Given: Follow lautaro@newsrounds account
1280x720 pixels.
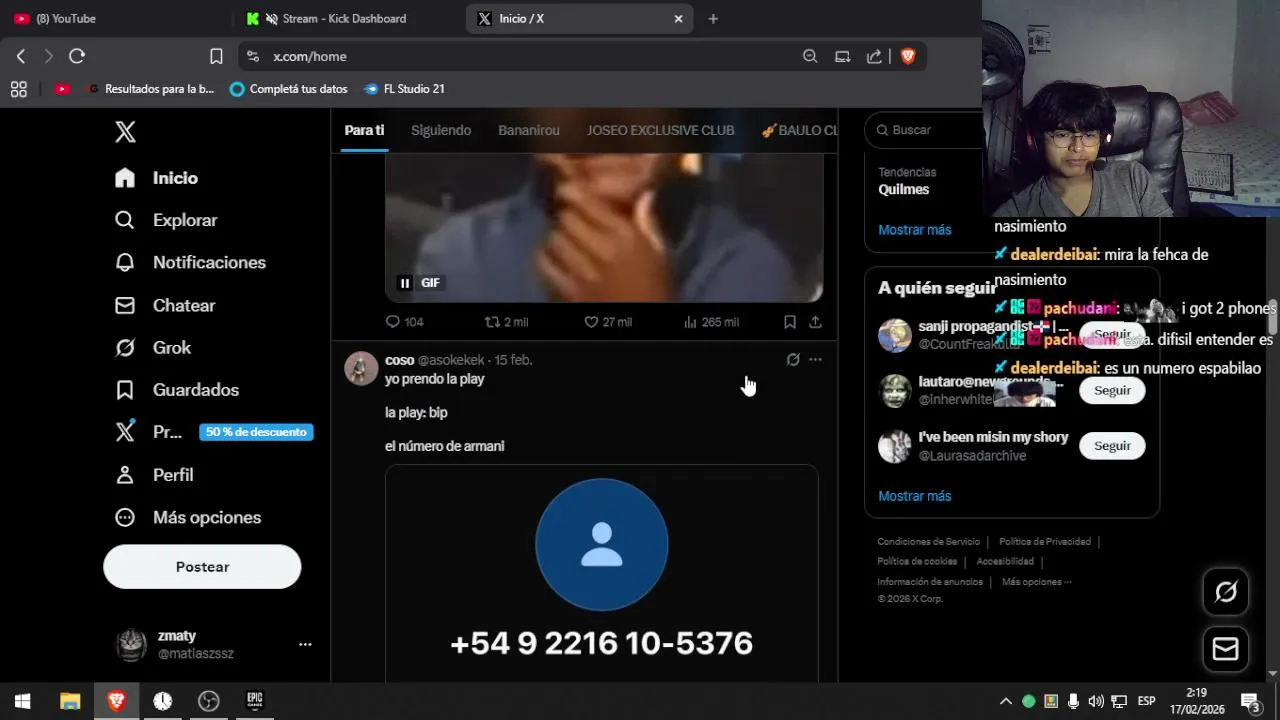Looking at the screenshot, I should point(1112,390).
